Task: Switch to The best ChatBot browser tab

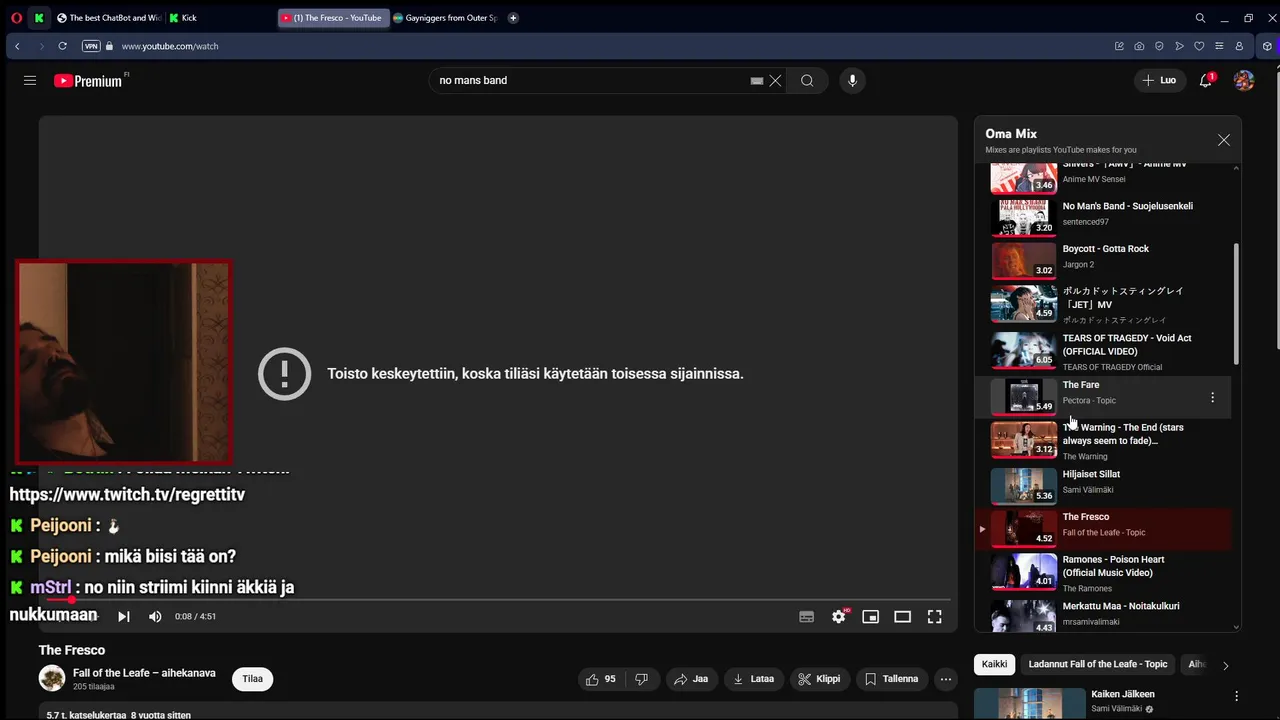Action: [x=108, y=18]
